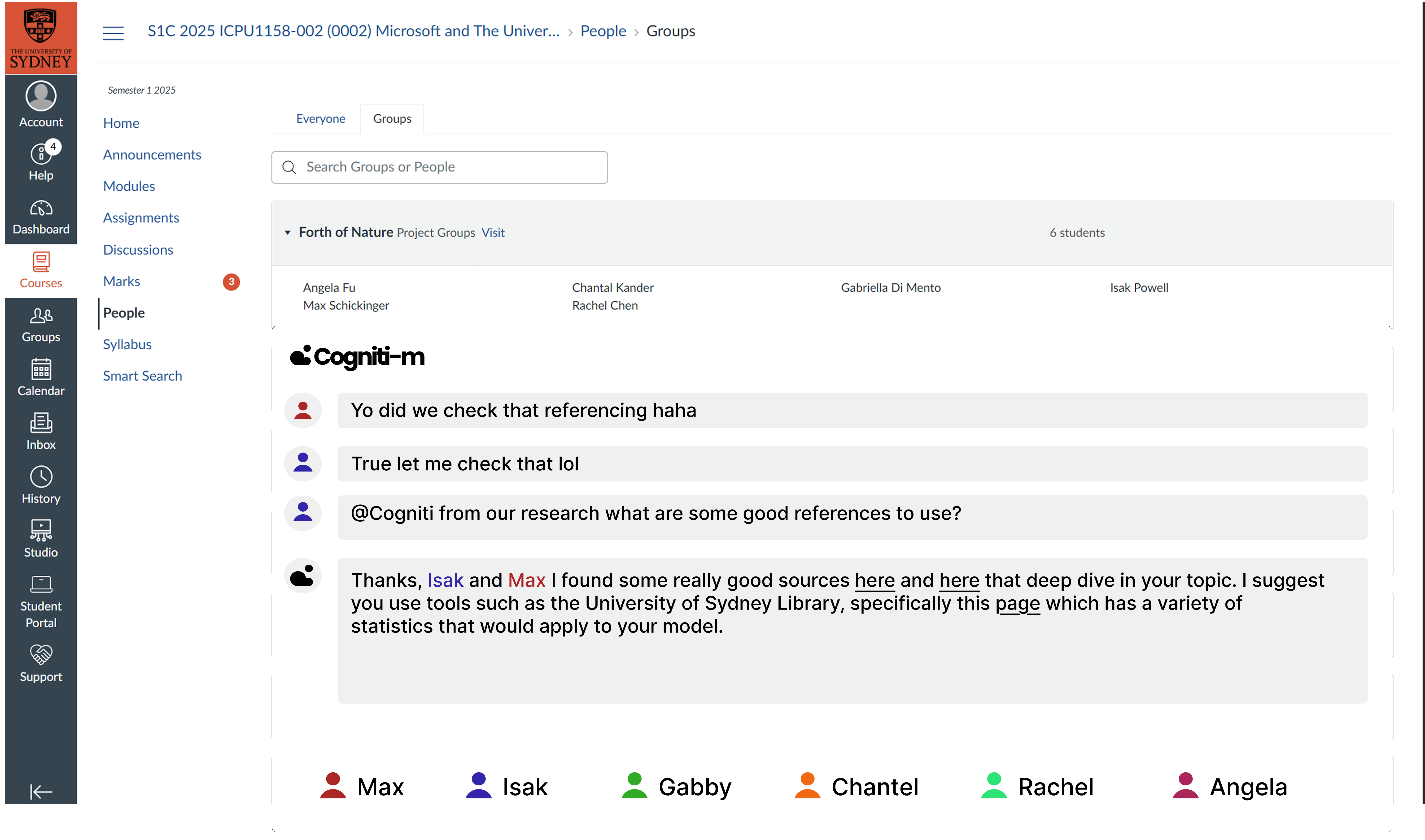Select Isak's blue person icon

(x=478, y=786)
